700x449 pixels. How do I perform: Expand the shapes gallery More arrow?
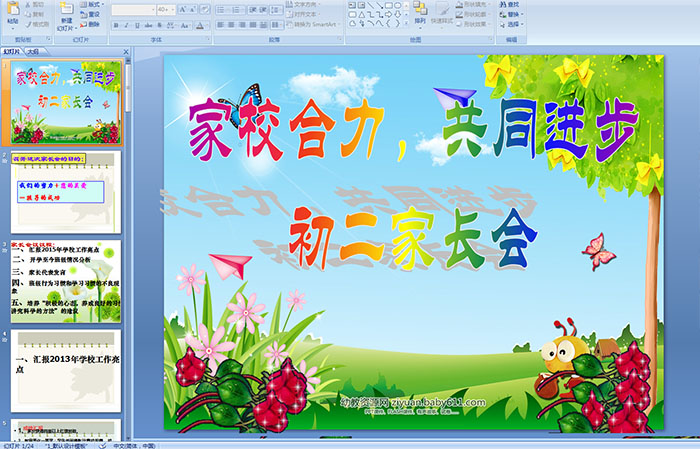(x=406, y=23)
